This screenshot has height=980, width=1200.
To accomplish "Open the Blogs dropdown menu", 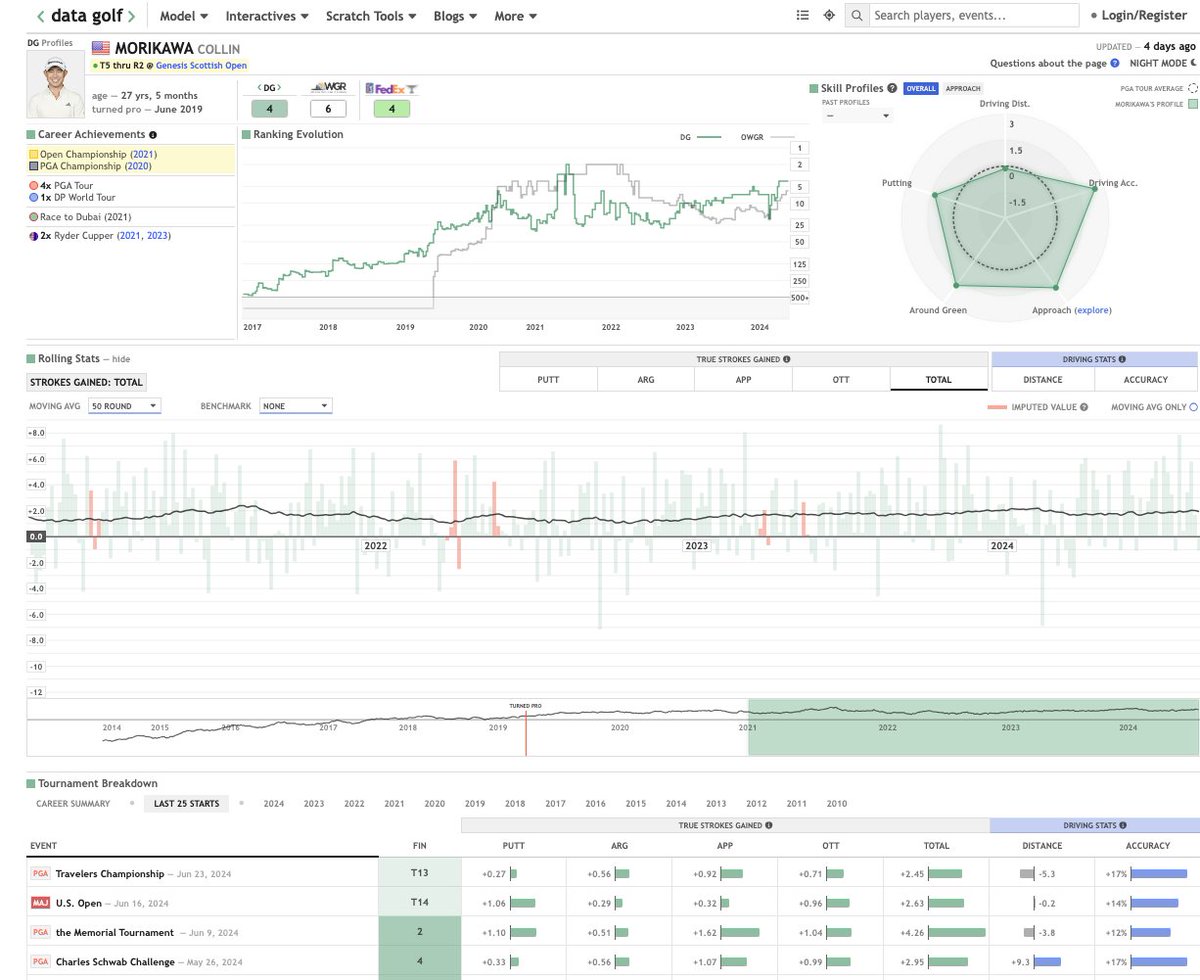I will (x=455, y=16).
